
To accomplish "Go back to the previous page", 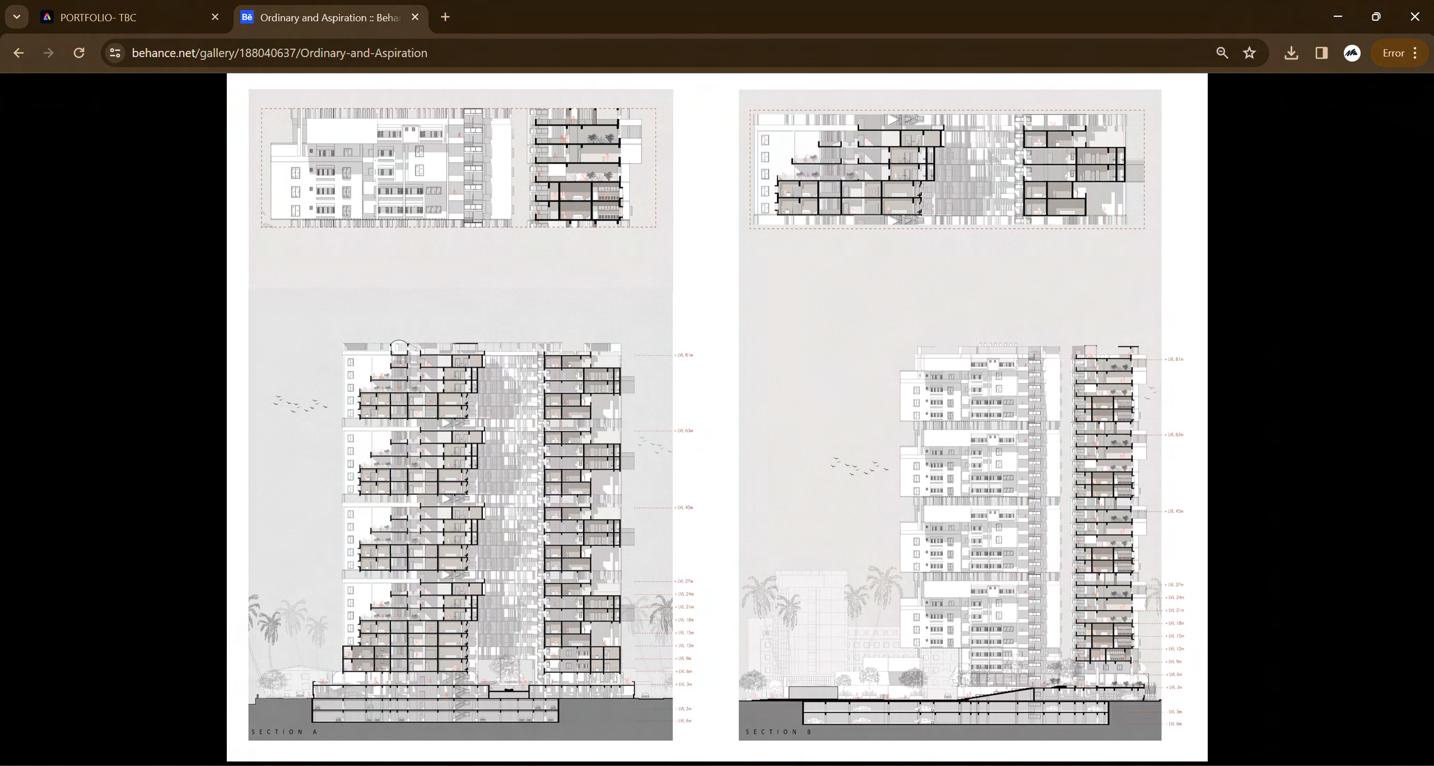I will point(18,53).
